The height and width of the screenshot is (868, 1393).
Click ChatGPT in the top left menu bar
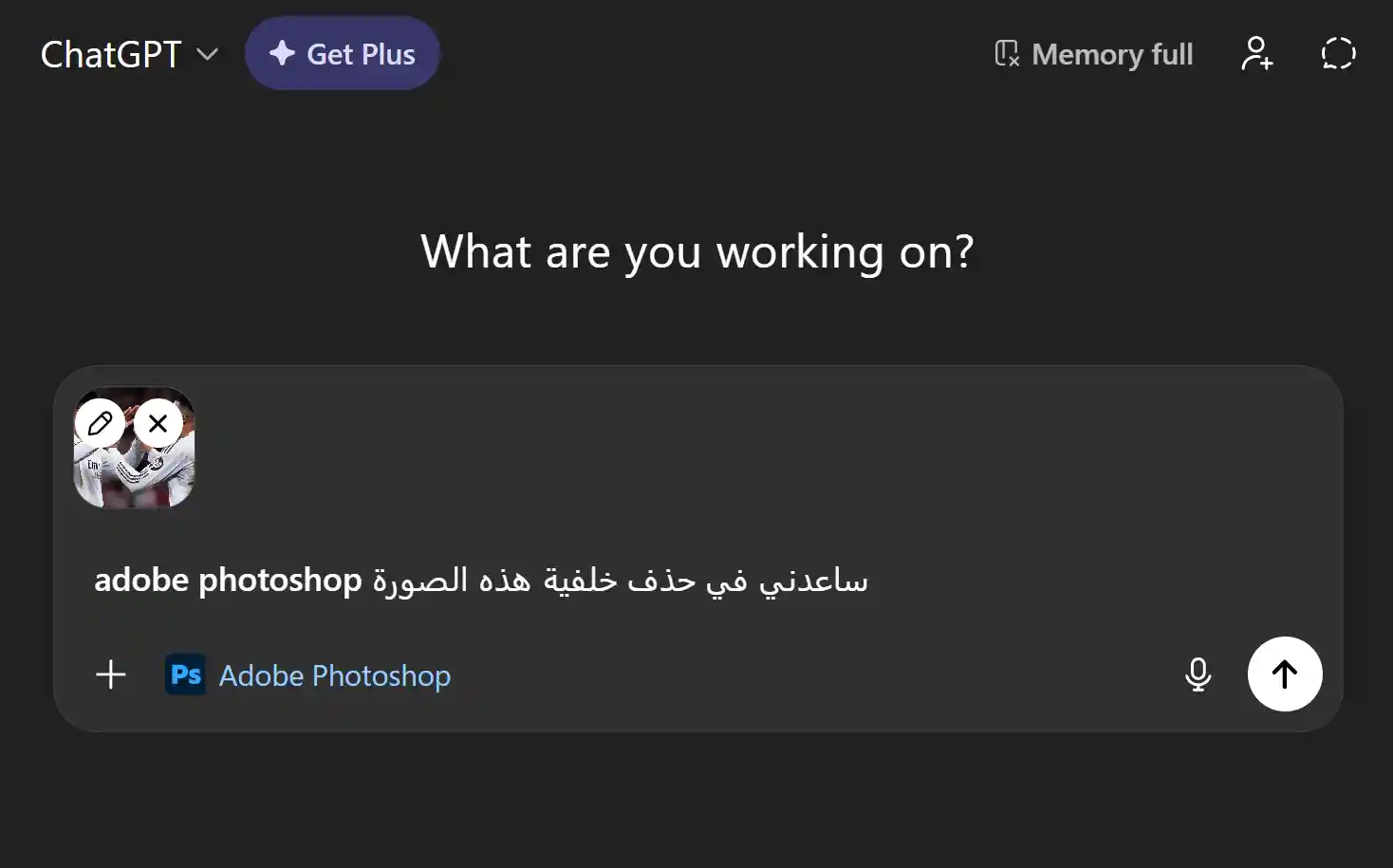click(x=110, y=54)
